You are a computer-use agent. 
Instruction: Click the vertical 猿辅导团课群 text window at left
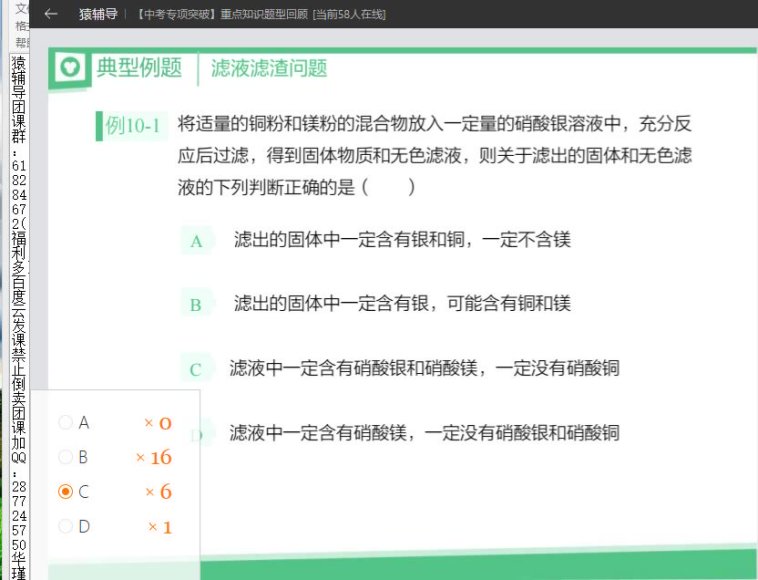18,300
